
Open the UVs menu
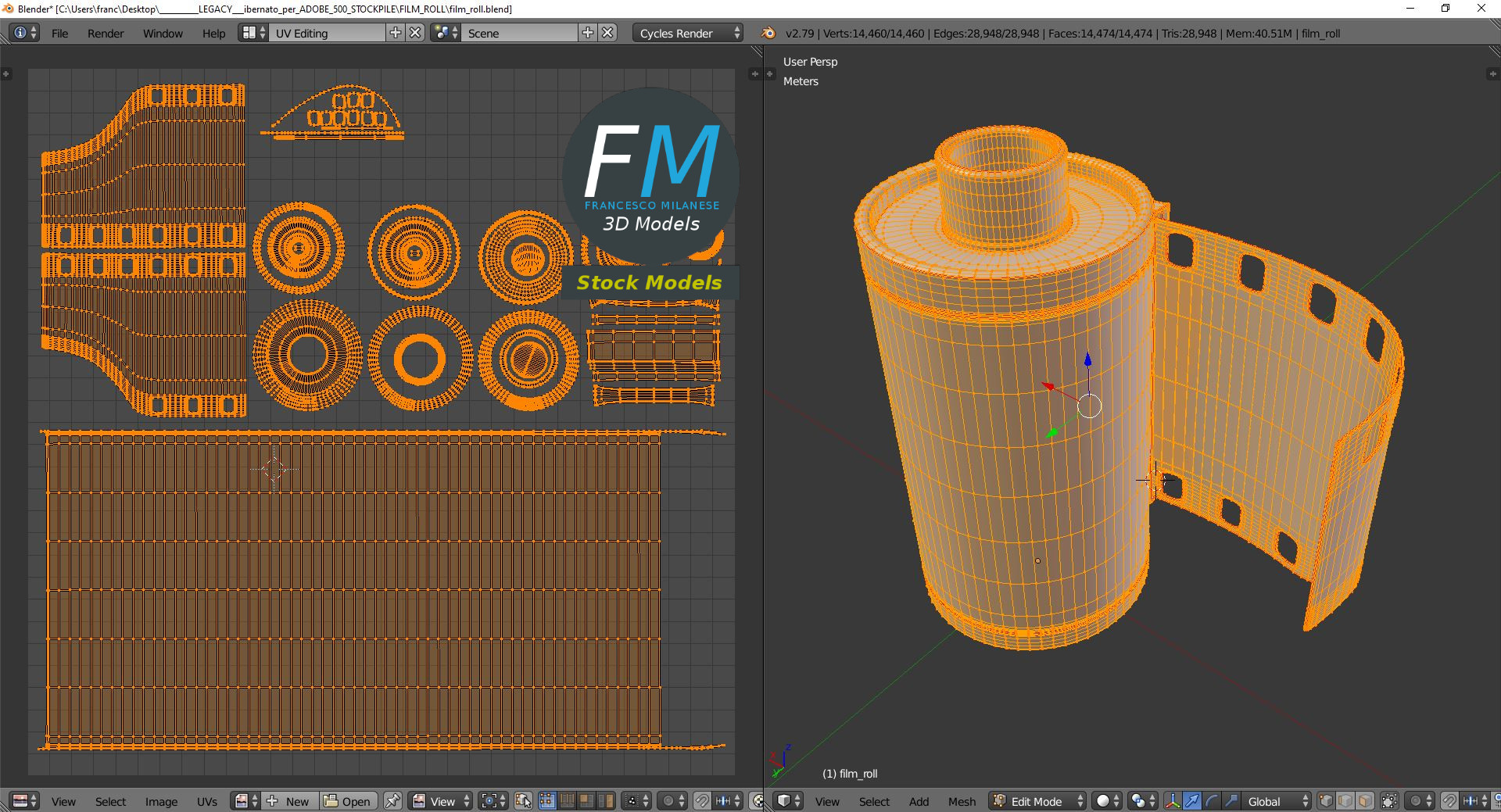(x=207, y=802)
